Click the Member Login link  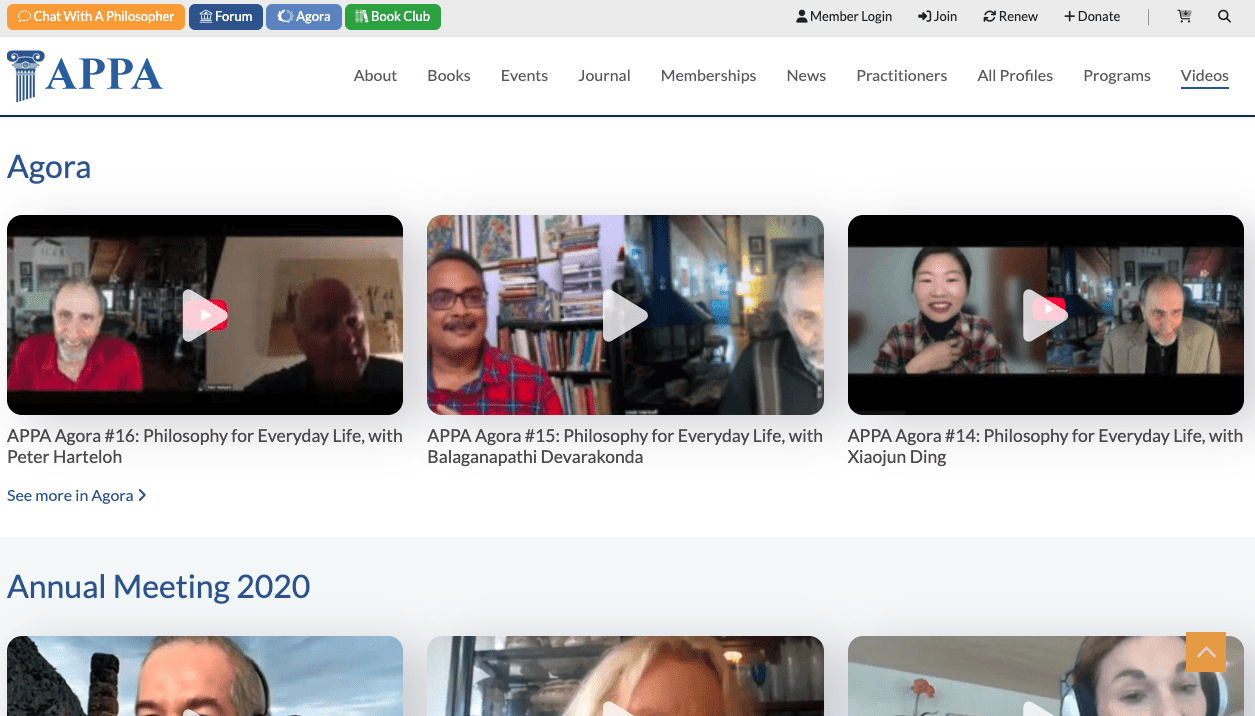click(844, 16)
